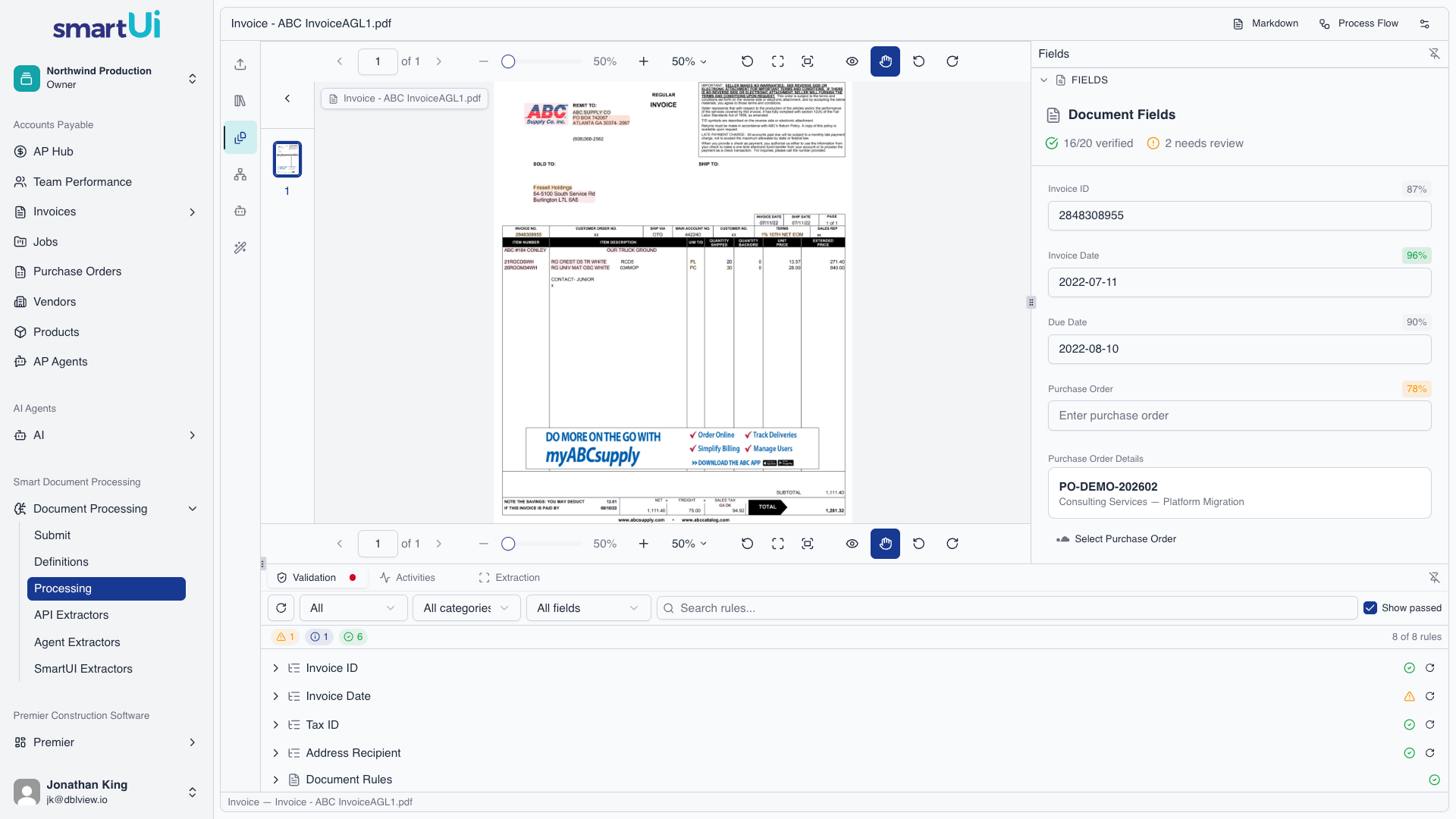Image resolution: width=1456 pixels, height=819 pixels.
Task: Open the hierarchy tree icon in the tool strip
Action: pos(240,174)
